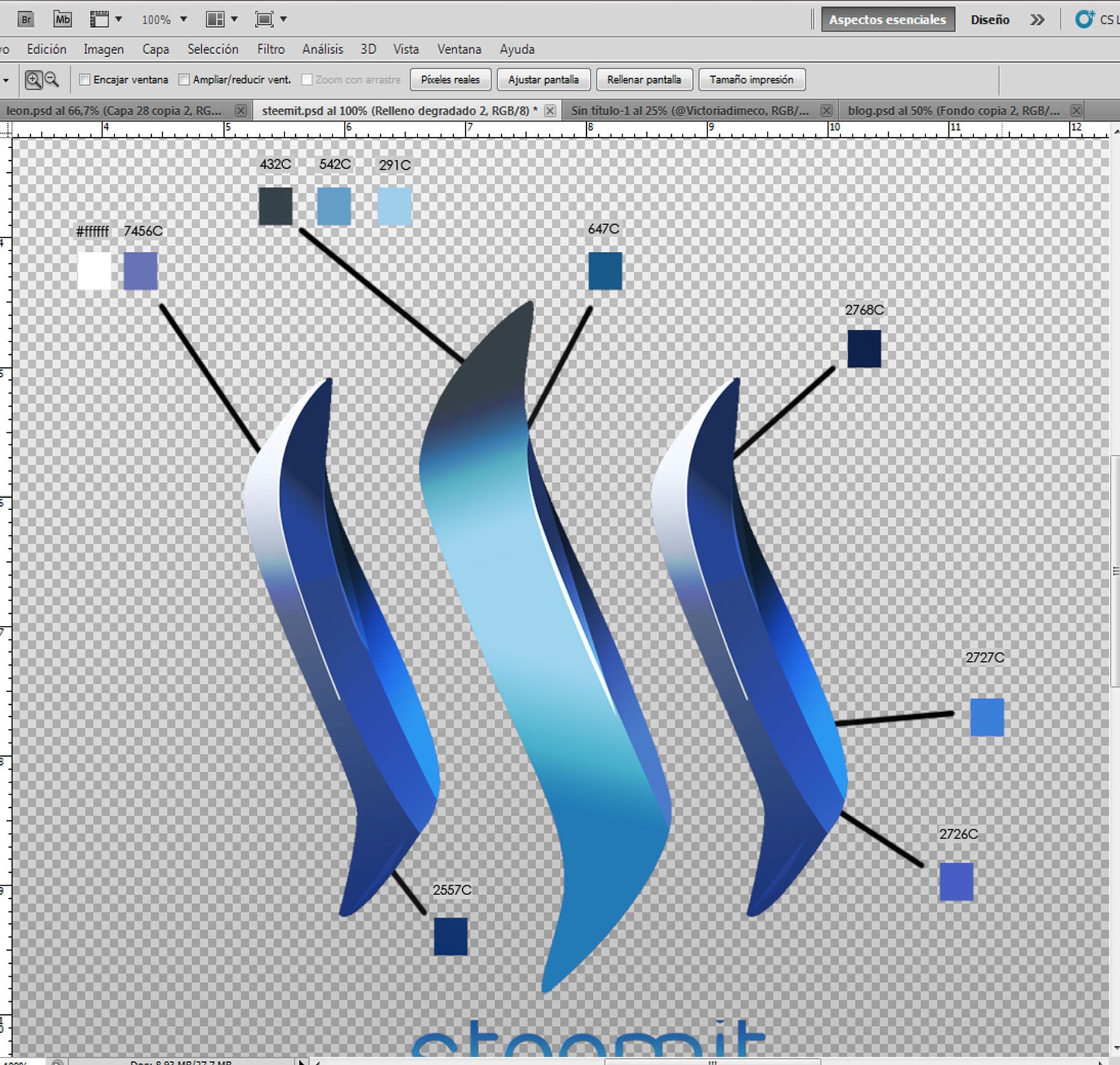Close the blog.psd document tab
This screenshot has width=1120, height=1065.
[1076, 111]
